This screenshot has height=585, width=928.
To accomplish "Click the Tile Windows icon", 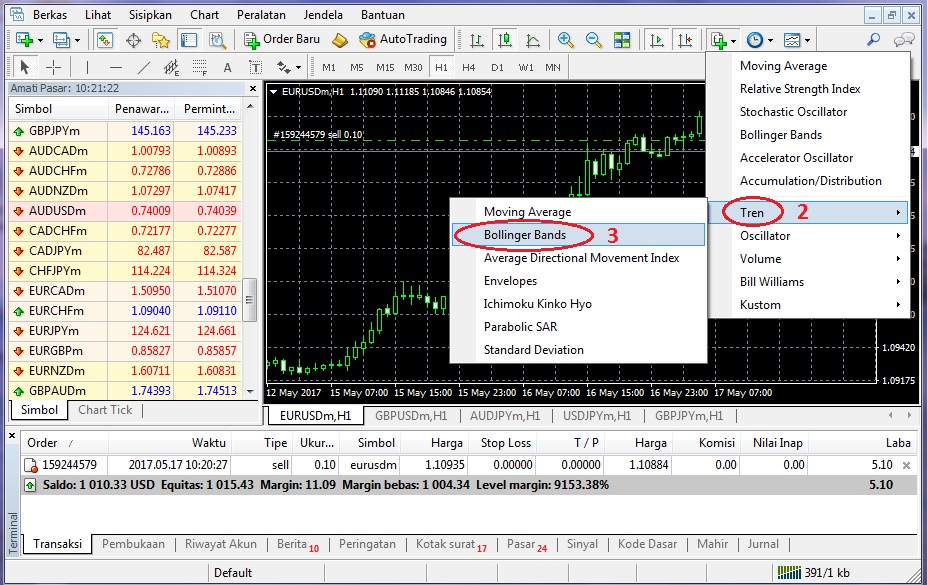I will [621, 40].
